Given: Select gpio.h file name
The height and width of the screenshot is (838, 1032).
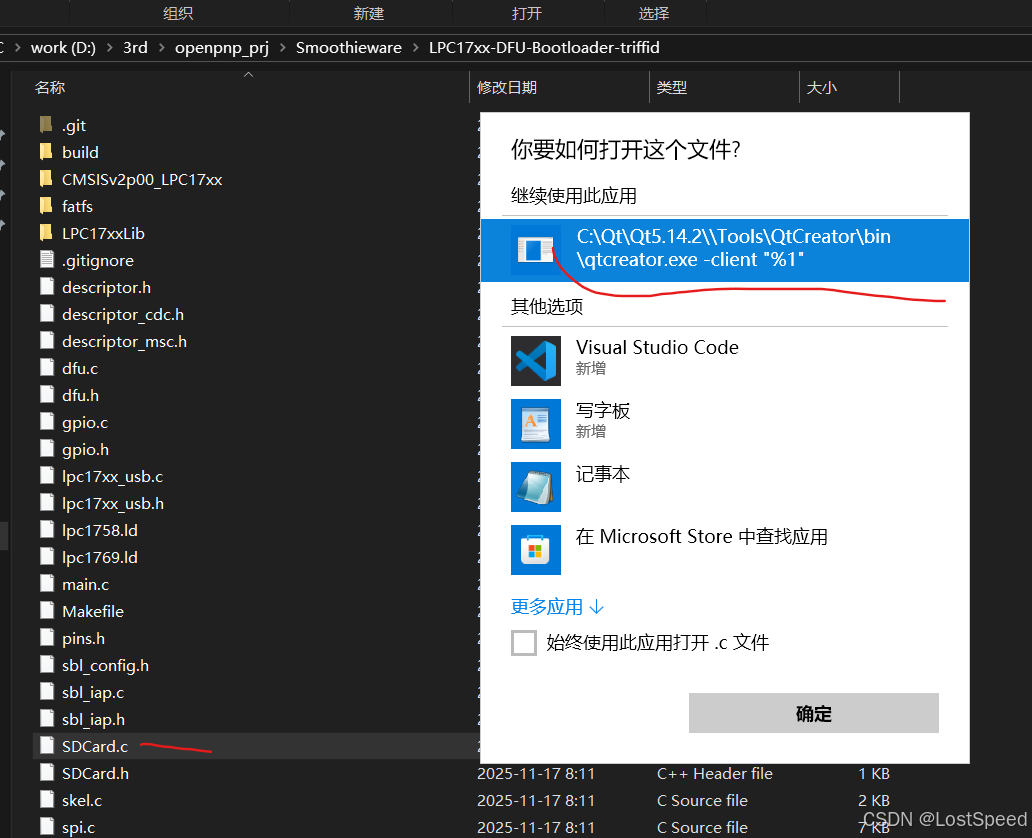Looking at the screenshot, I should (x=86, y=450).
